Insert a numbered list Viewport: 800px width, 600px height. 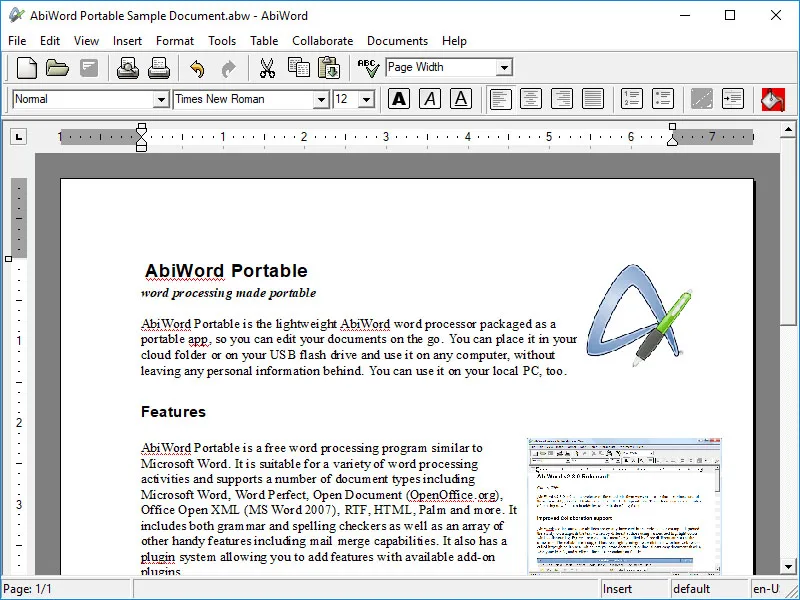(632, 99)
